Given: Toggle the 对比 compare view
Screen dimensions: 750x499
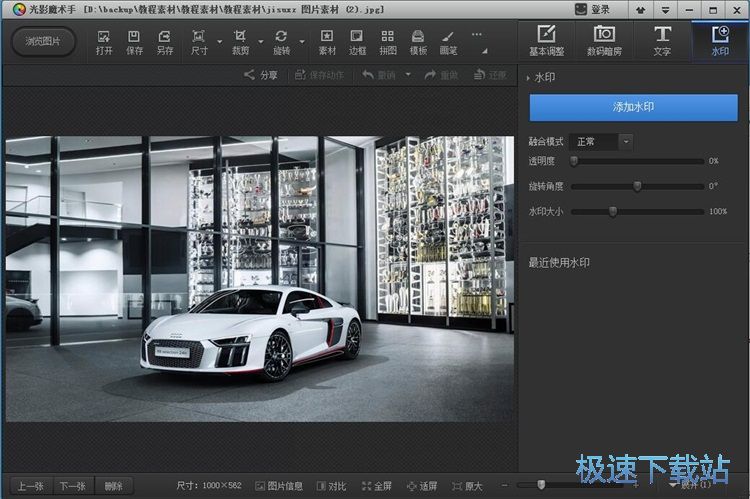Looking at the screenshot, I should point(331,486).
